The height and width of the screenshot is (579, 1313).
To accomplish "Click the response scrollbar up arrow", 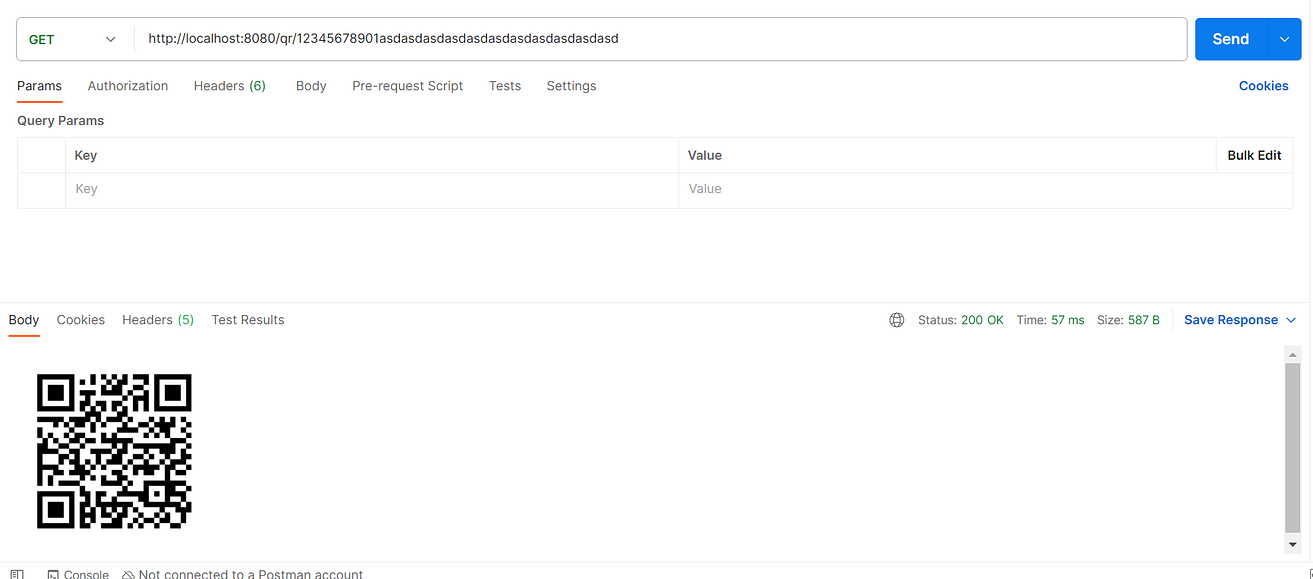I will point(1293,355).
